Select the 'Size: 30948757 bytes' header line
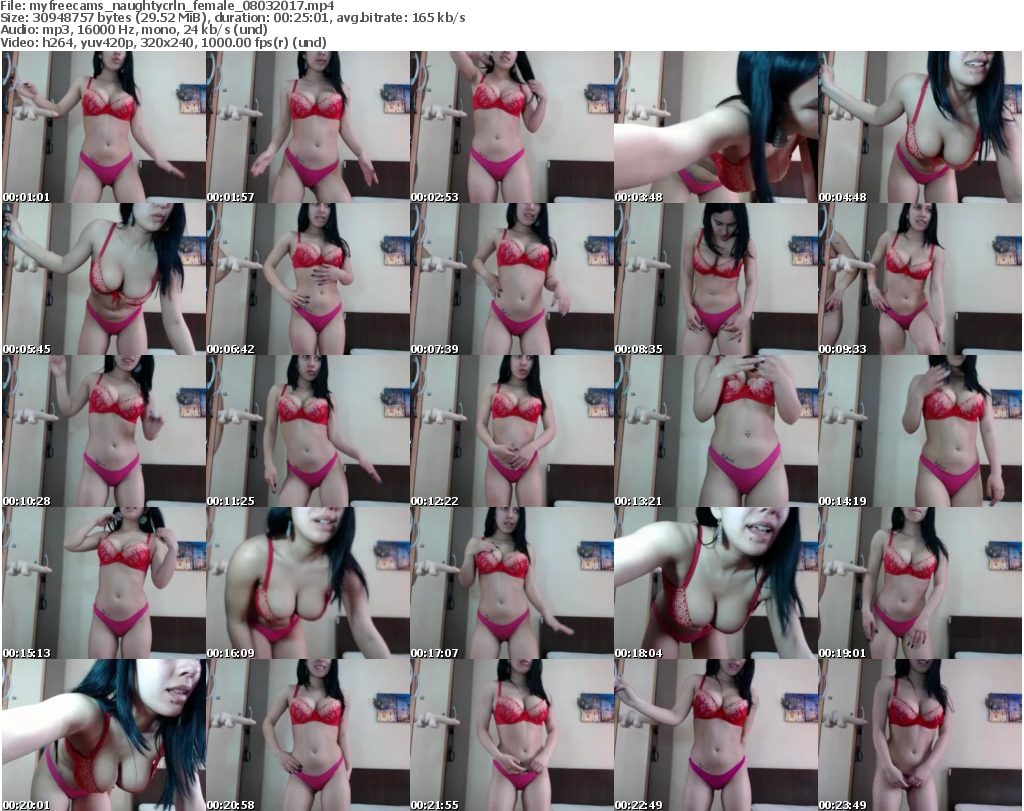Screen dimensions: 1024x811 pos(232,18)
